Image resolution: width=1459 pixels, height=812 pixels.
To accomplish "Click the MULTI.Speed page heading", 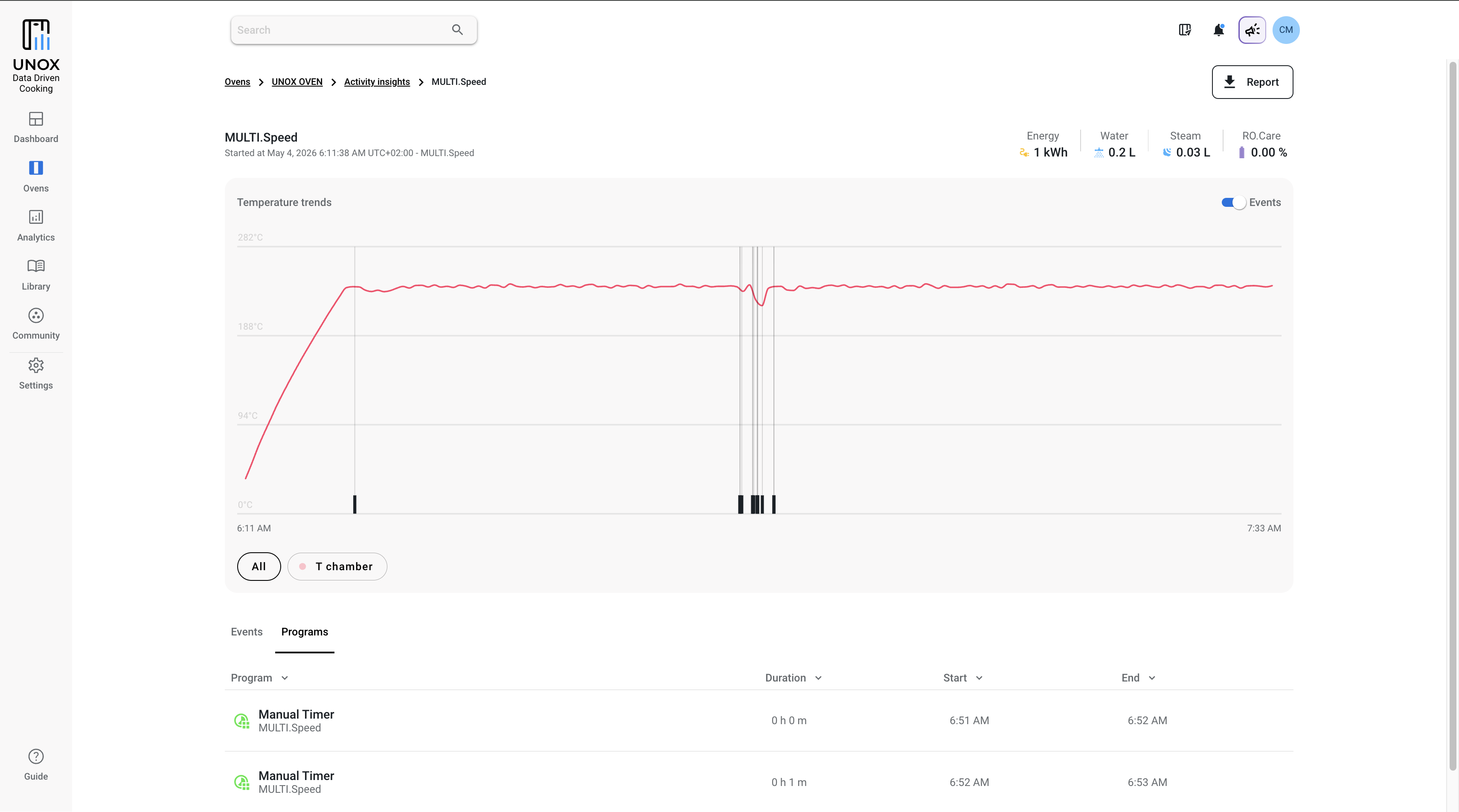I will 261,138.
